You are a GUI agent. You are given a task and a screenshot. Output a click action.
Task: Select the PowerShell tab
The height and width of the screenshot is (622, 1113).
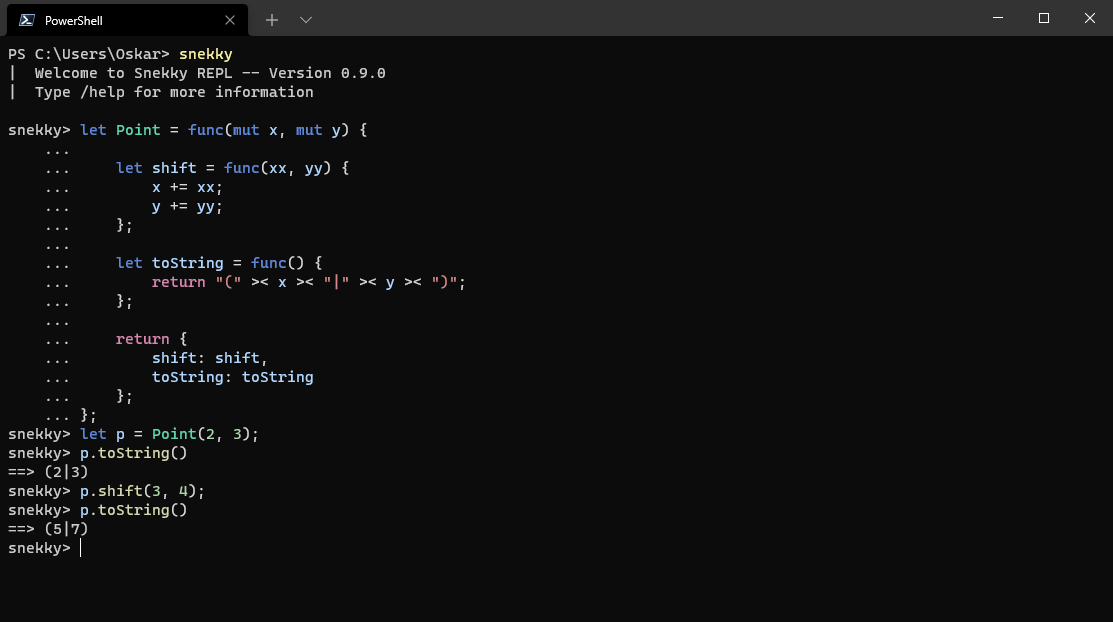click(x=128, y=20)
